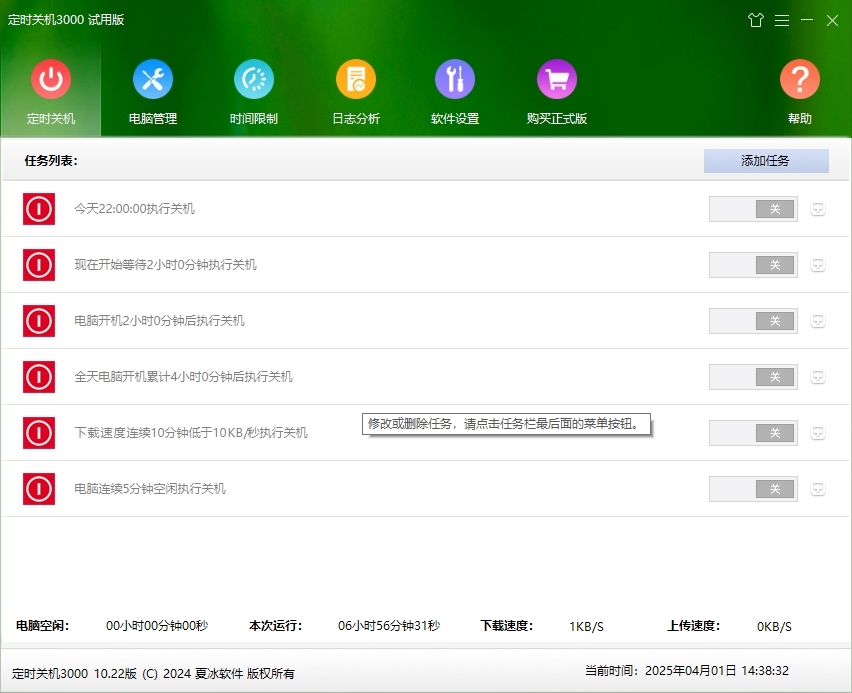Image resolution: width=852 pixels, height=693 pixels.
Task: Click the skin (shirt) icon in title bar
Action: coord(756,20)
